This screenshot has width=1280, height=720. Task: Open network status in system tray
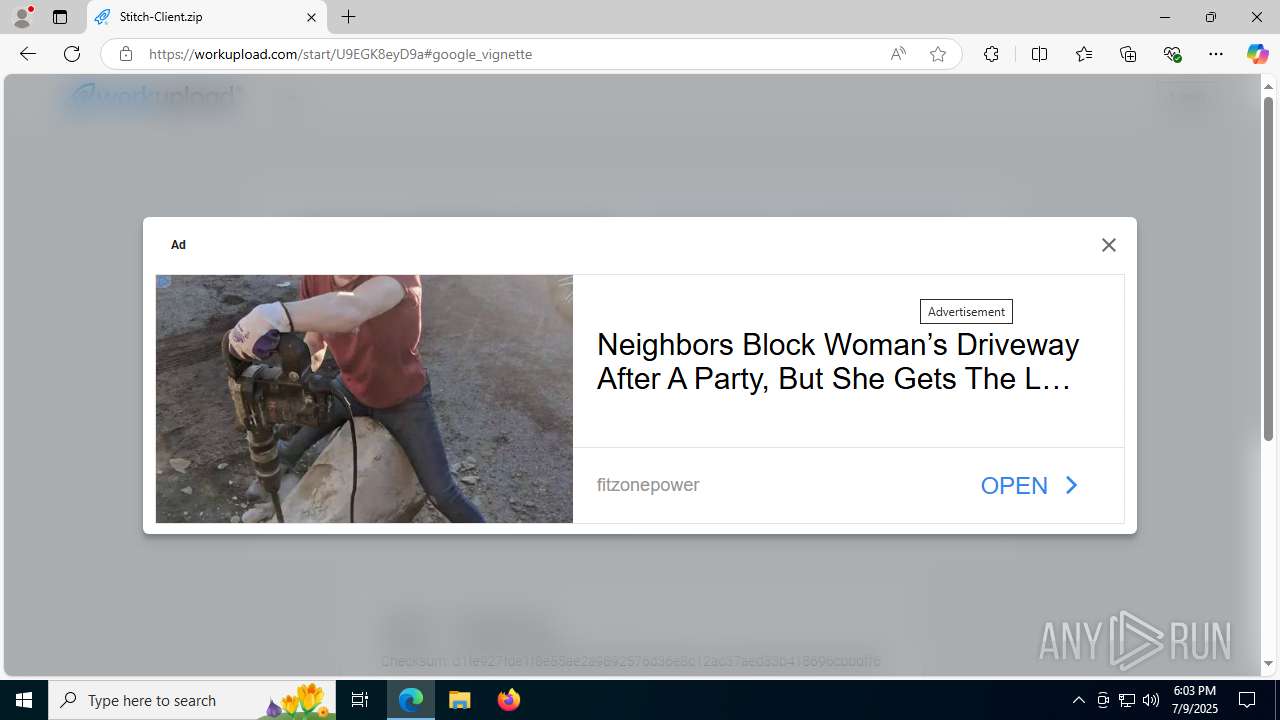[x=1127, y=700]
